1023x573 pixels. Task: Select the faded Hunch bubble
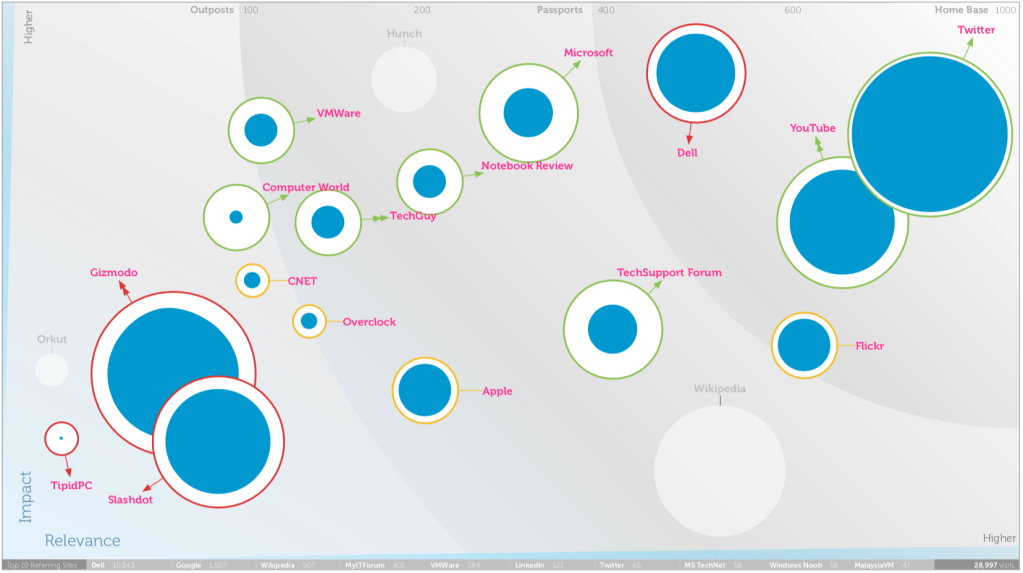click(x=404, y=79)
